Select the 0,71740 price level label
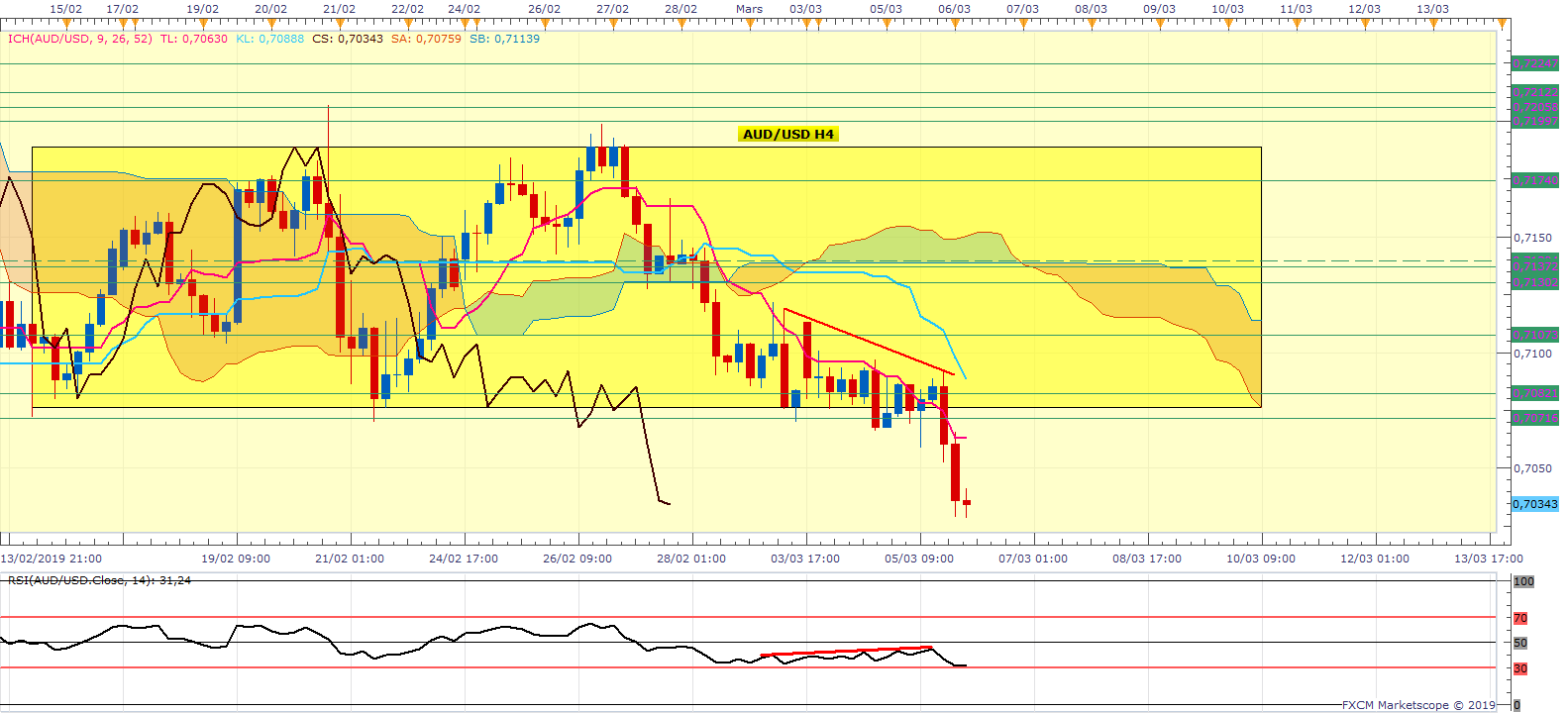1568x713 pixels. (x=1534, y=180)
